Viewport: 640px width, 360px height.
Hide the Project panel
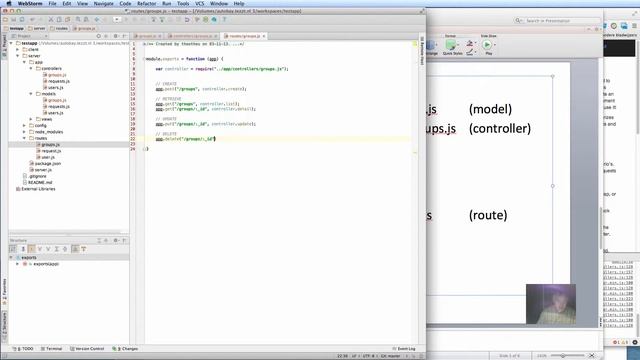coord(124,36)
